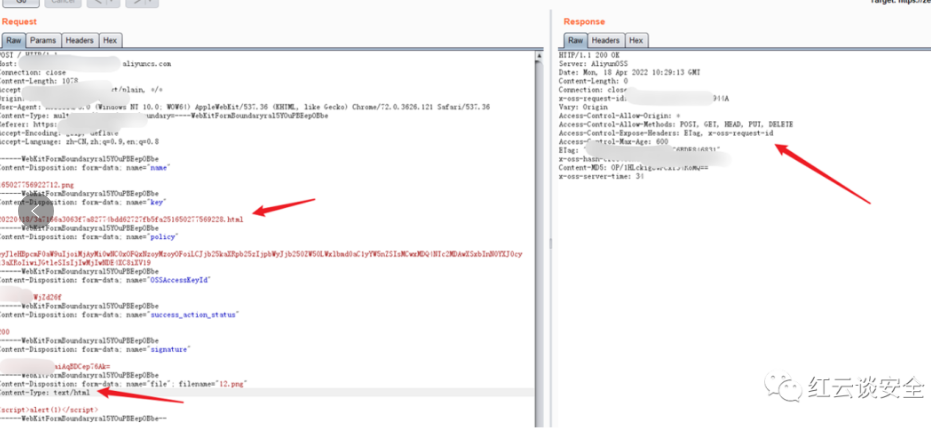
Task: Click the Content-Type multipart boundary request header
Action: point(164,116)
